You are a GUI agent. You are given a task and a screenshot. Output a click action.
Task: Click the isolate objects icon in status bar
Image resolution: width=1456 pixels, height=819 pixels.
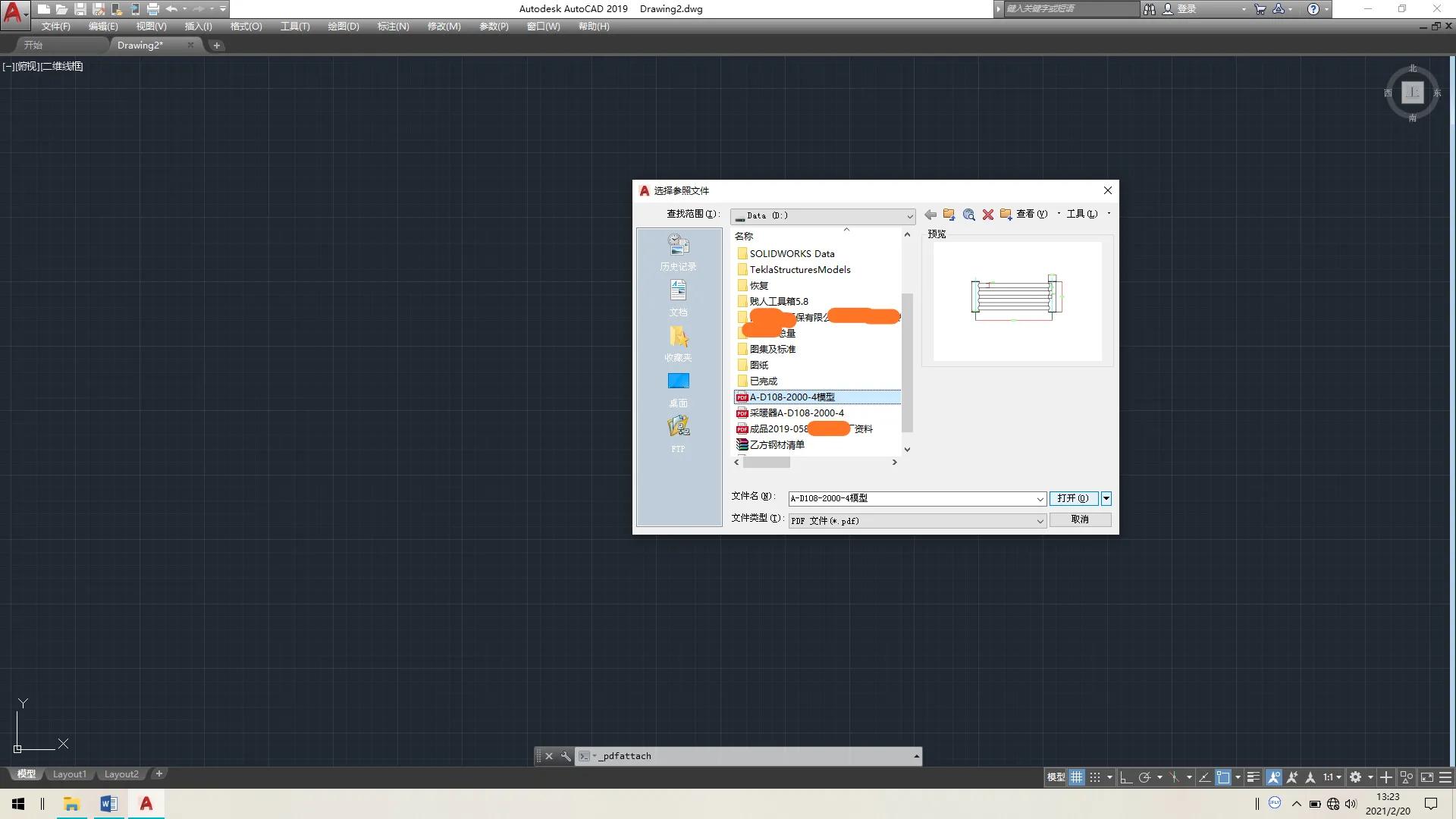tap(1407, 777)
